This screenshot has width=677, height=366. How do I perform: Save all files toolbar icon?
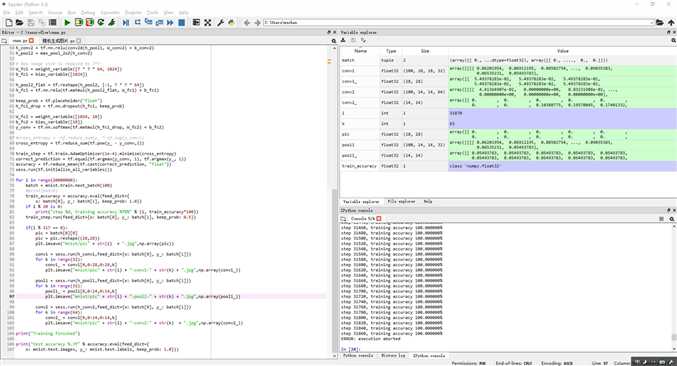click(42, 22)
